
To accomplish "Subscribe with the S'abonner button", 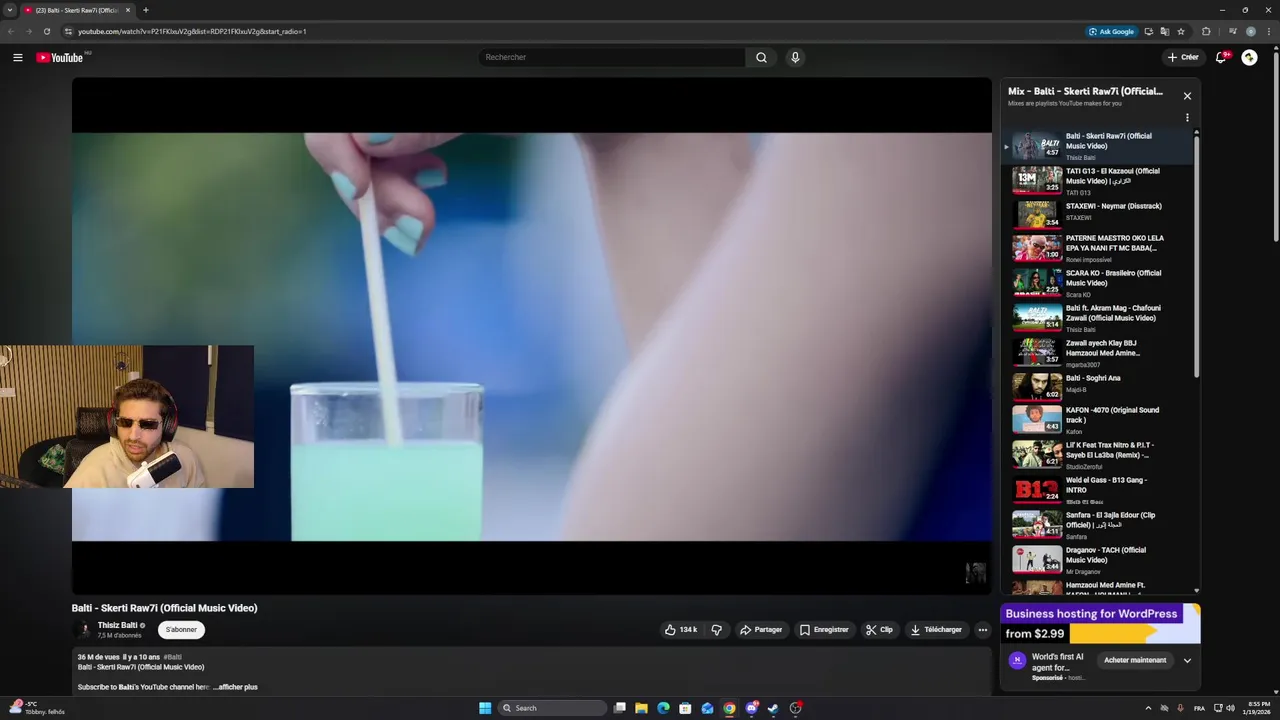I will pos(181,630).
